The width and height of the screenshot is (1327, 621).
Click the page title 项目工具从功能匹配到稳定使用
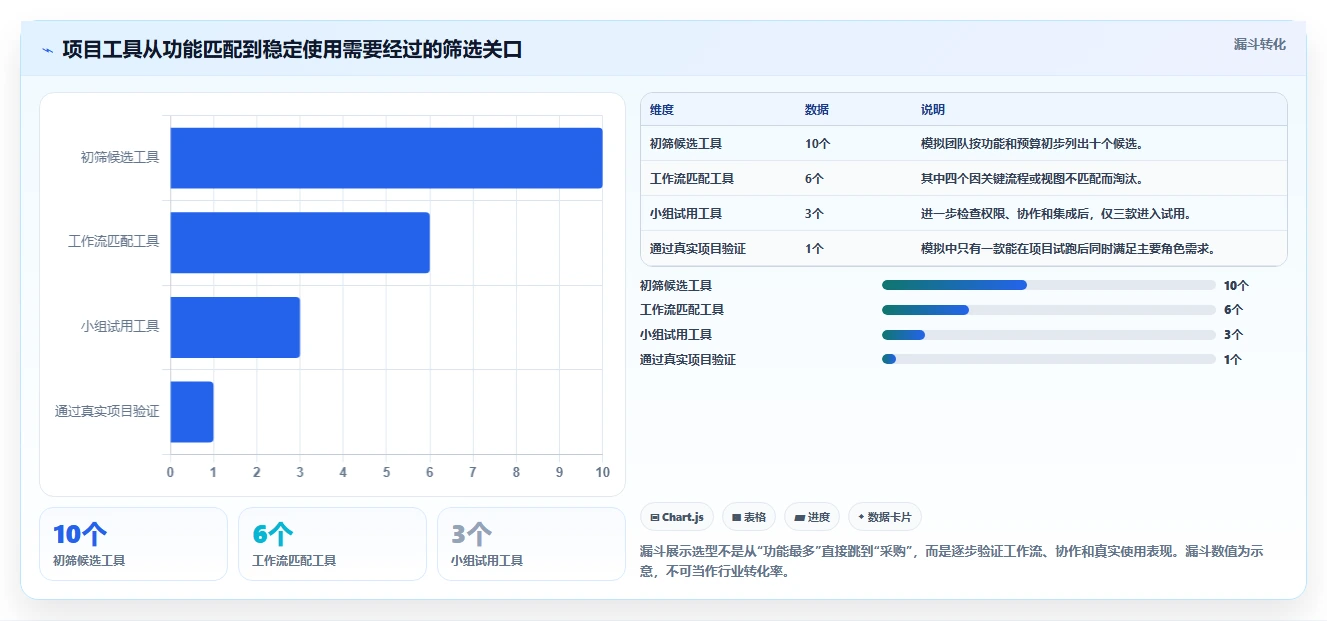[x=292, y=50]
